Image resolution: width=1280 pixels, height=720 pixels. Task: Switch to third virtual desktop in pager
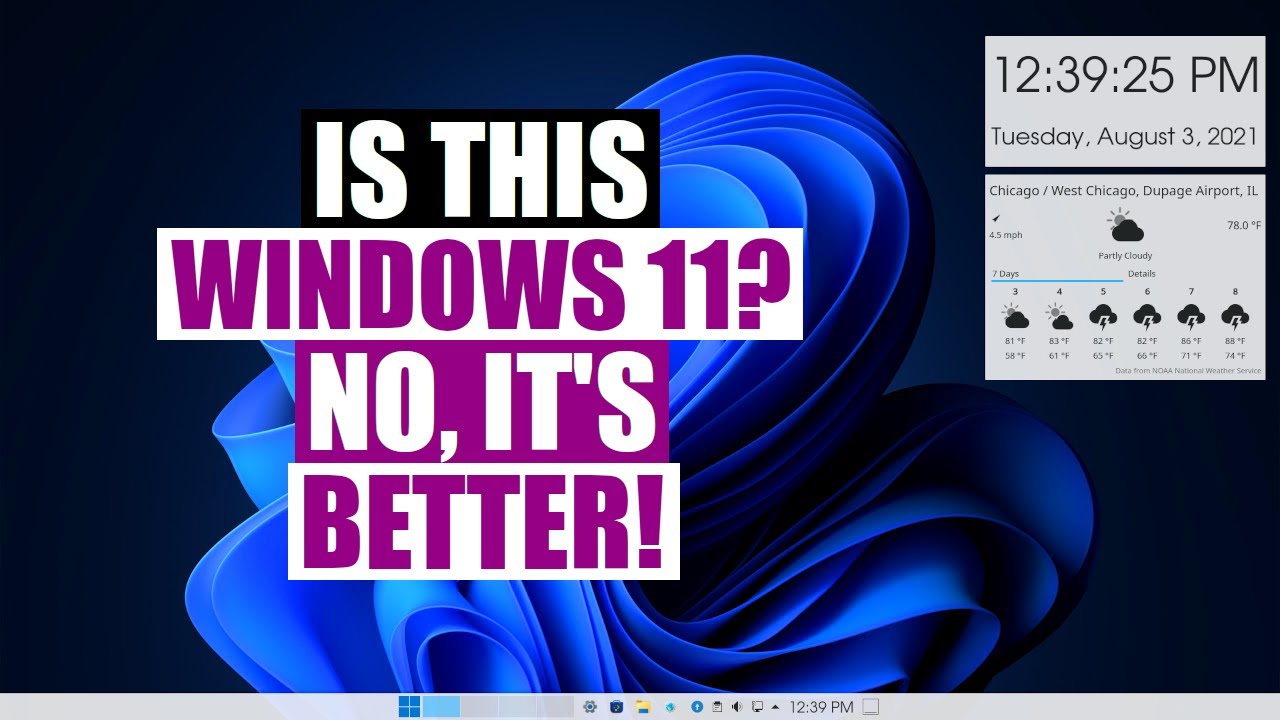(517, 707)
